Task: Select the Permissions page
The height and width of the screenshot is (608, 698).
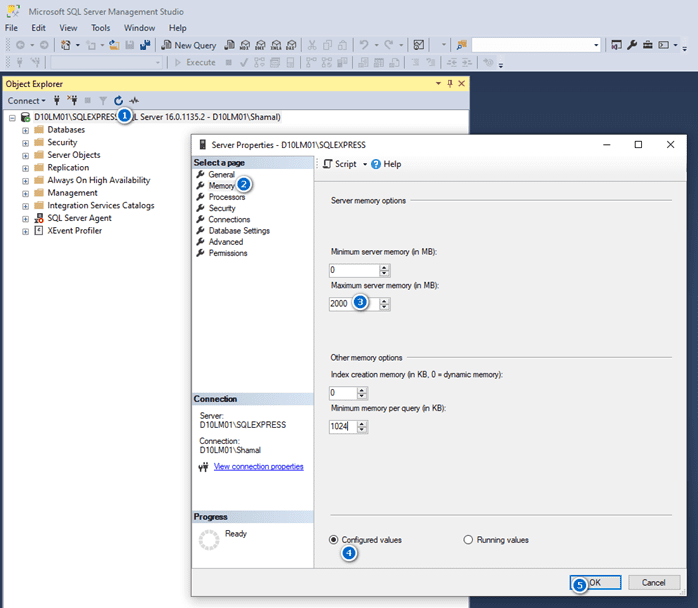Action: pyautogui.click(x=228, y=253)
